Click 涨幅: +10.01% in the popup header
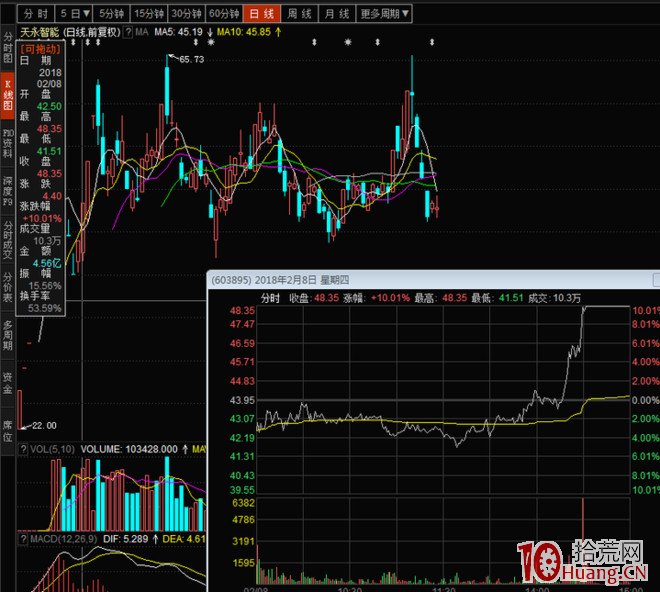Viewport: 660px width, 592px height. 376,298
